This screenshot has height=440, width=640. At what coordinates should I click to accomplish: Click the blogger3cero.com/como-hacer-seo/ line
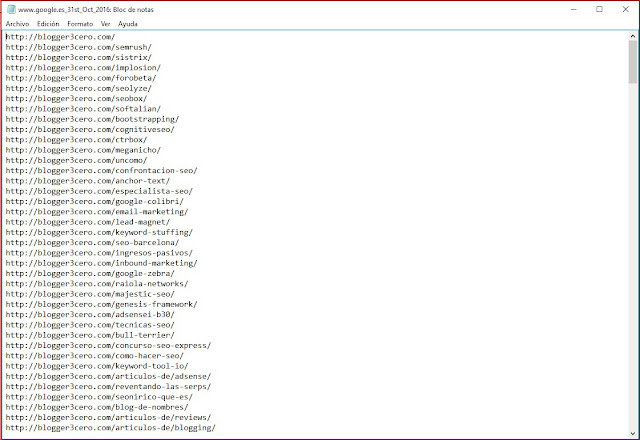95,356
